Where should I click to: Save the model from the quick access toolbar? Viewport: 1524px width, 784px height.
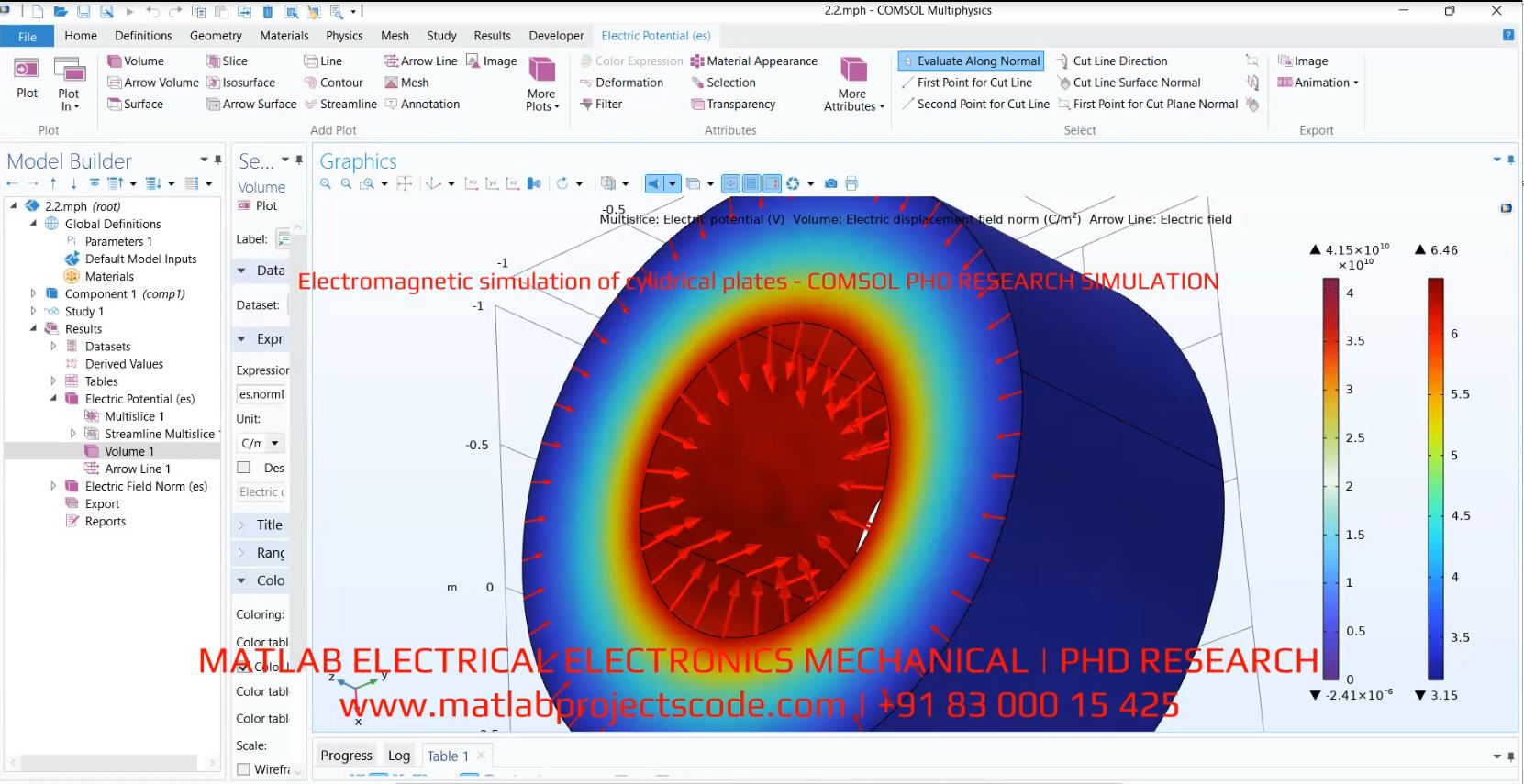pyautogui.click(x=83, y=12)
